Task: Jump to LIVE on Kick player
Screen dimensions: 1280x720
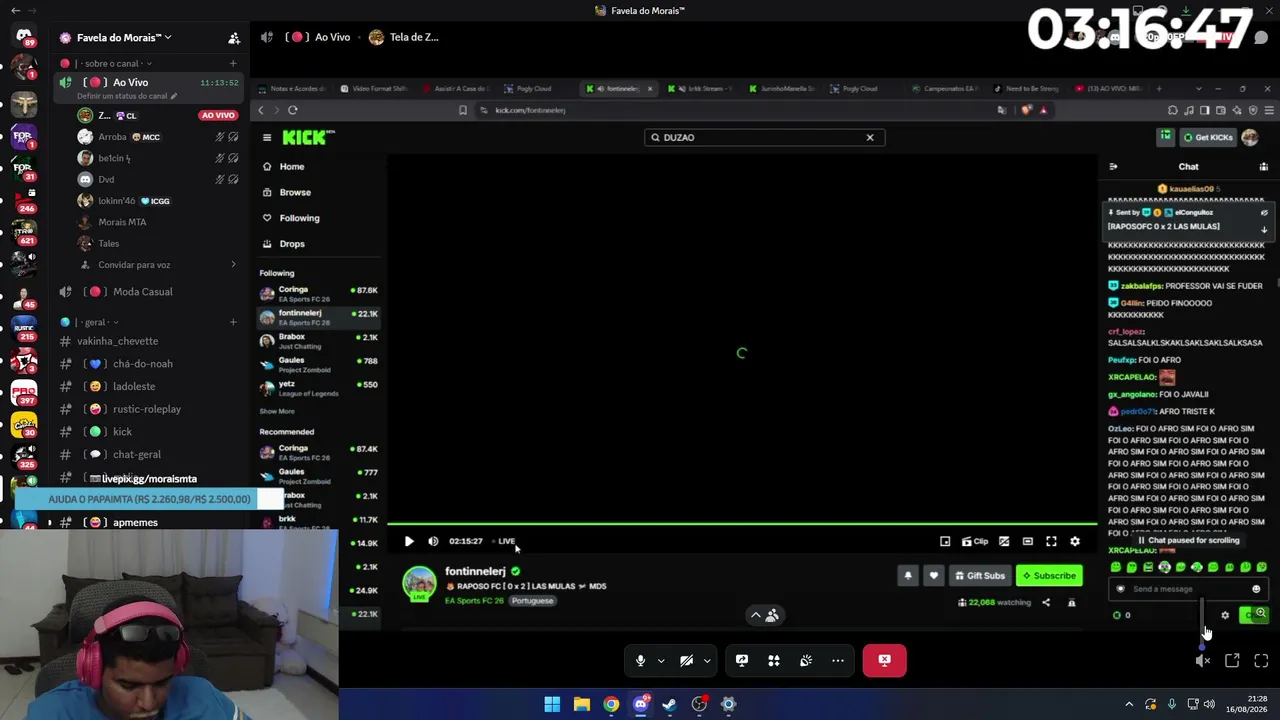Action: 505,542
